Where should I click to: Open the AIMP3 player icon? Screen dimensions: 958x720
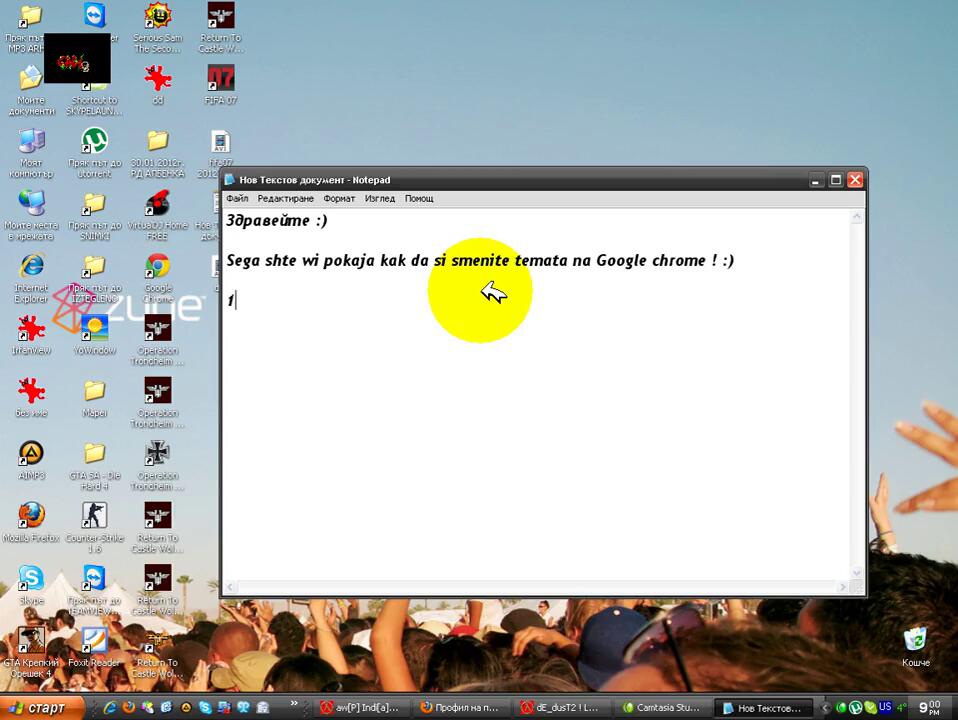click(31, 454)
